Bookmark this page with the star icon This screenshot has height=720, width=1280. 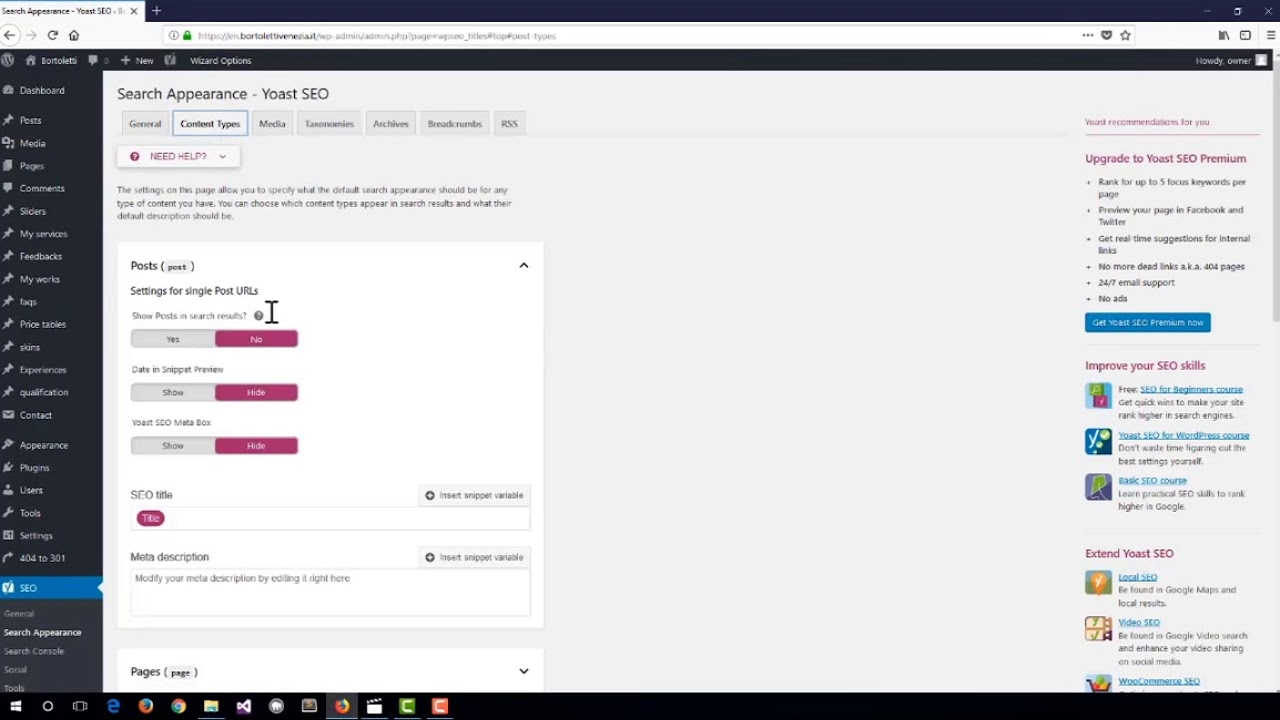(x=1125, y=35)
